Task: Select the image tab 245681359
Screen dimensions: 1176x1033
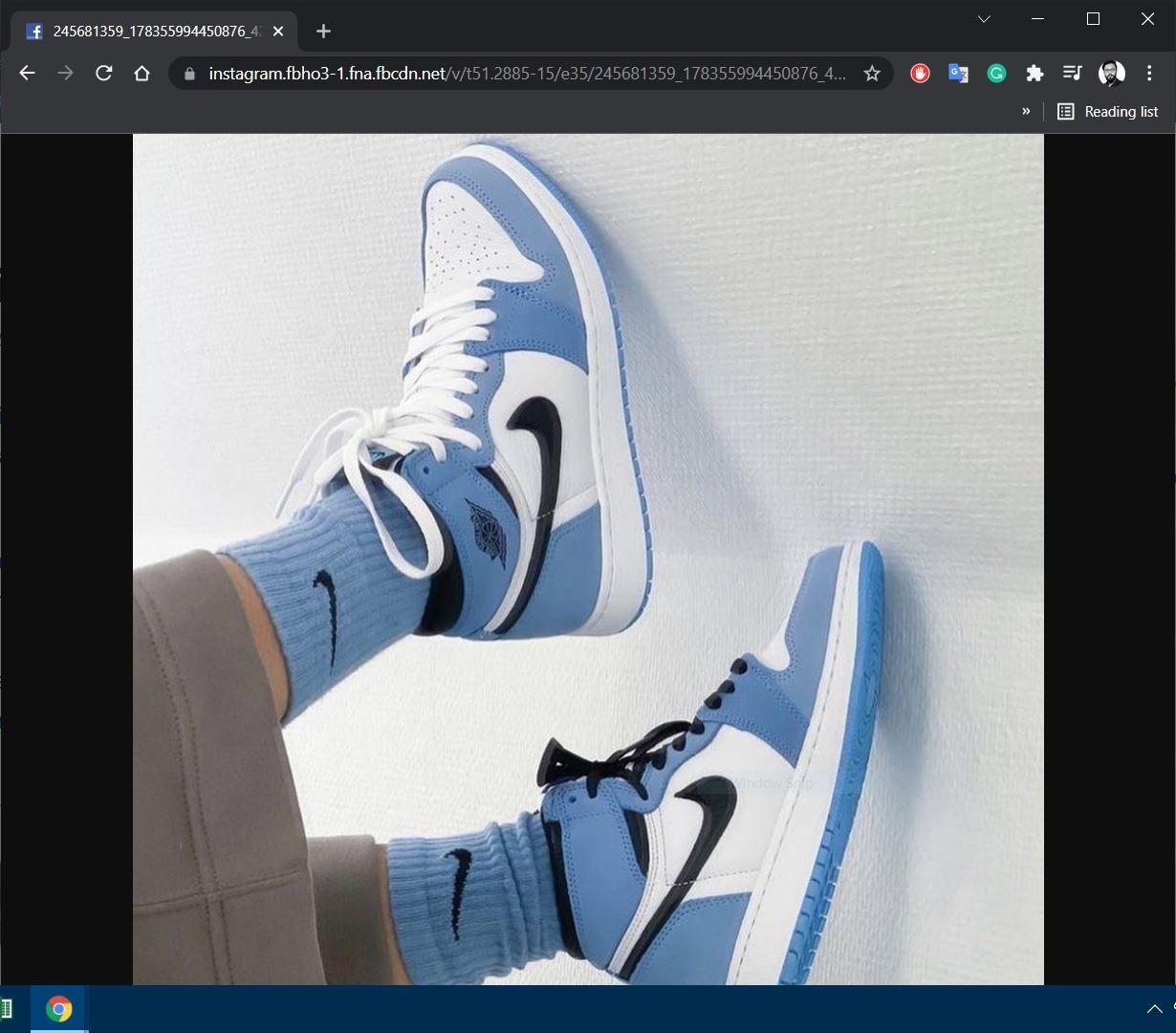Action: coord(153,32)
